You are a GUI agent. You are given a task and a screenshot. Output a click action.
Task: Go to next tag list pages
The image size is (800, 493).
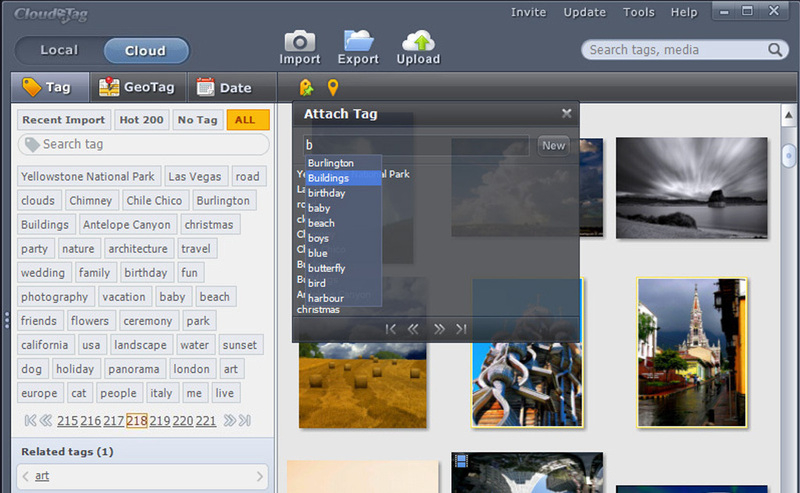(230, 421)
